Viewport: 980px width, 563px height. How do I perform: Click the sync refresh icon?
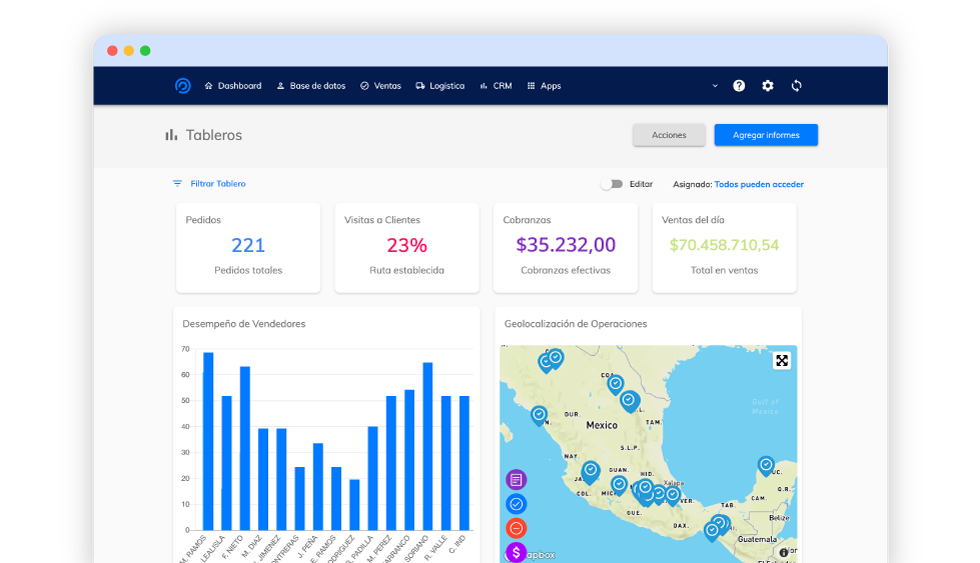click(796, 86)
